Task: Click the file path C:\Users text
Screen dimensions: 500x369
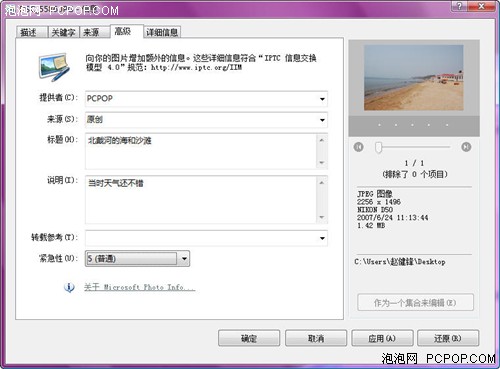Action: [x=400, y=262]
